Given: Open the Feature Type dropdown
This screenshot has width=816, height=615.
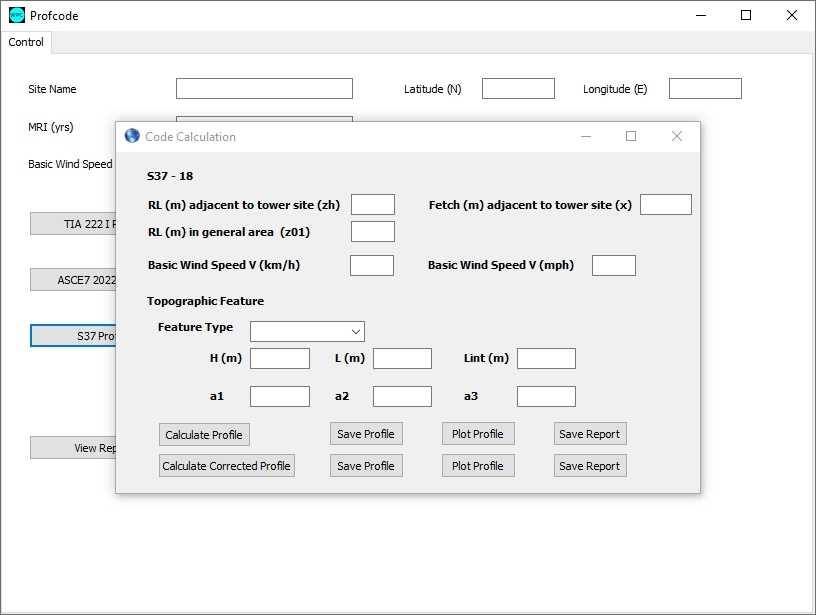Looking at the screenshot, I should tap(307, 331).
